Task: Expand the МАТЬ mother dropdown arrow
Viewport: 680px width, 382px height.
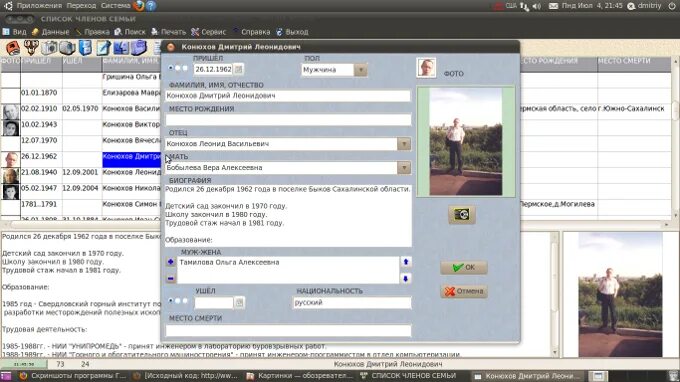Action: [x=404, y=168]
